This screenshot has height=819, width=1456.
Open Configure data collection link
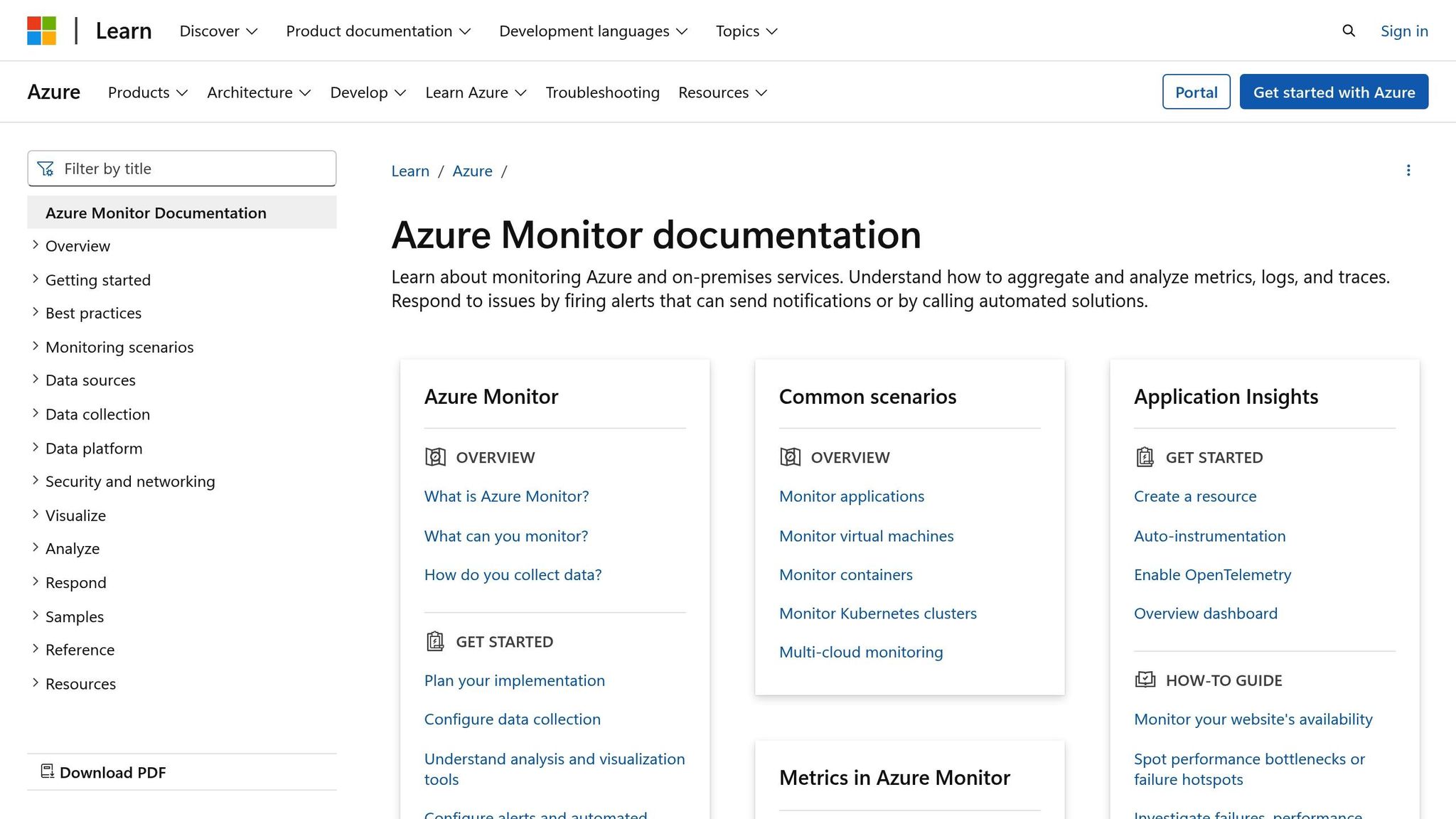click(513, 719)
